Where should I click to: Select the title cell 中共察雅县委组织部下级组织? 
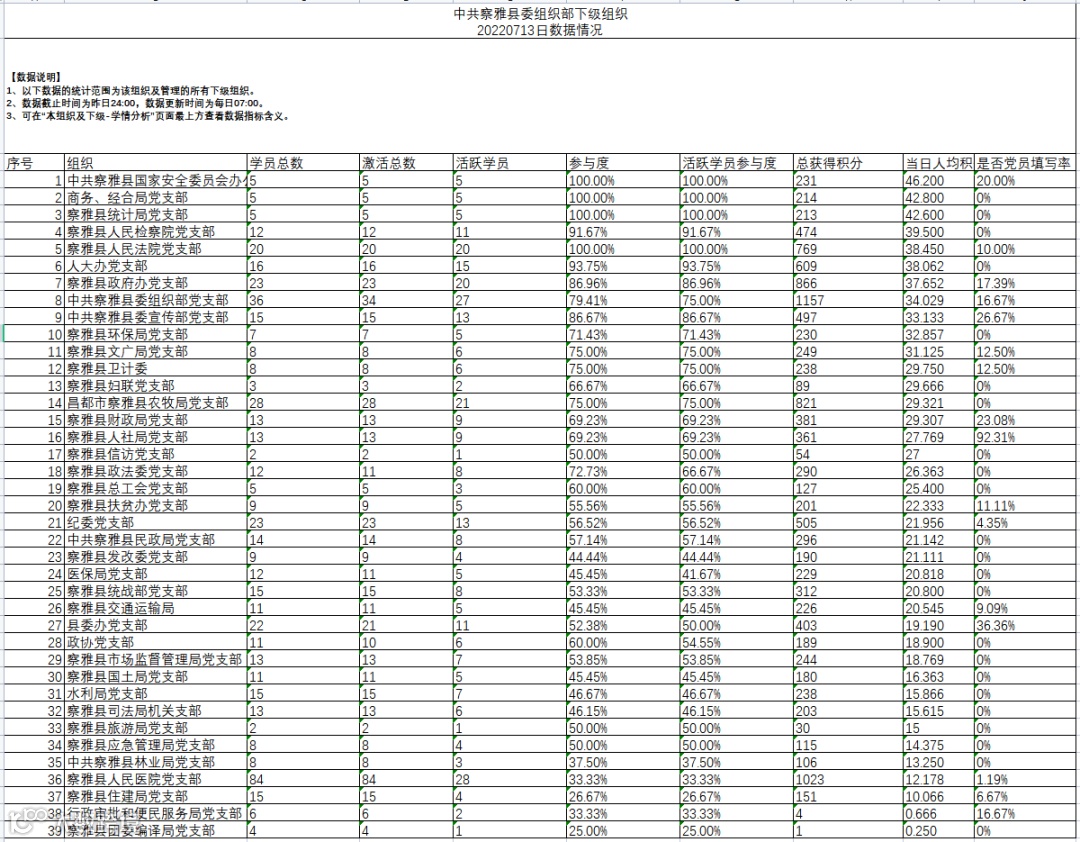coord(540,14)
